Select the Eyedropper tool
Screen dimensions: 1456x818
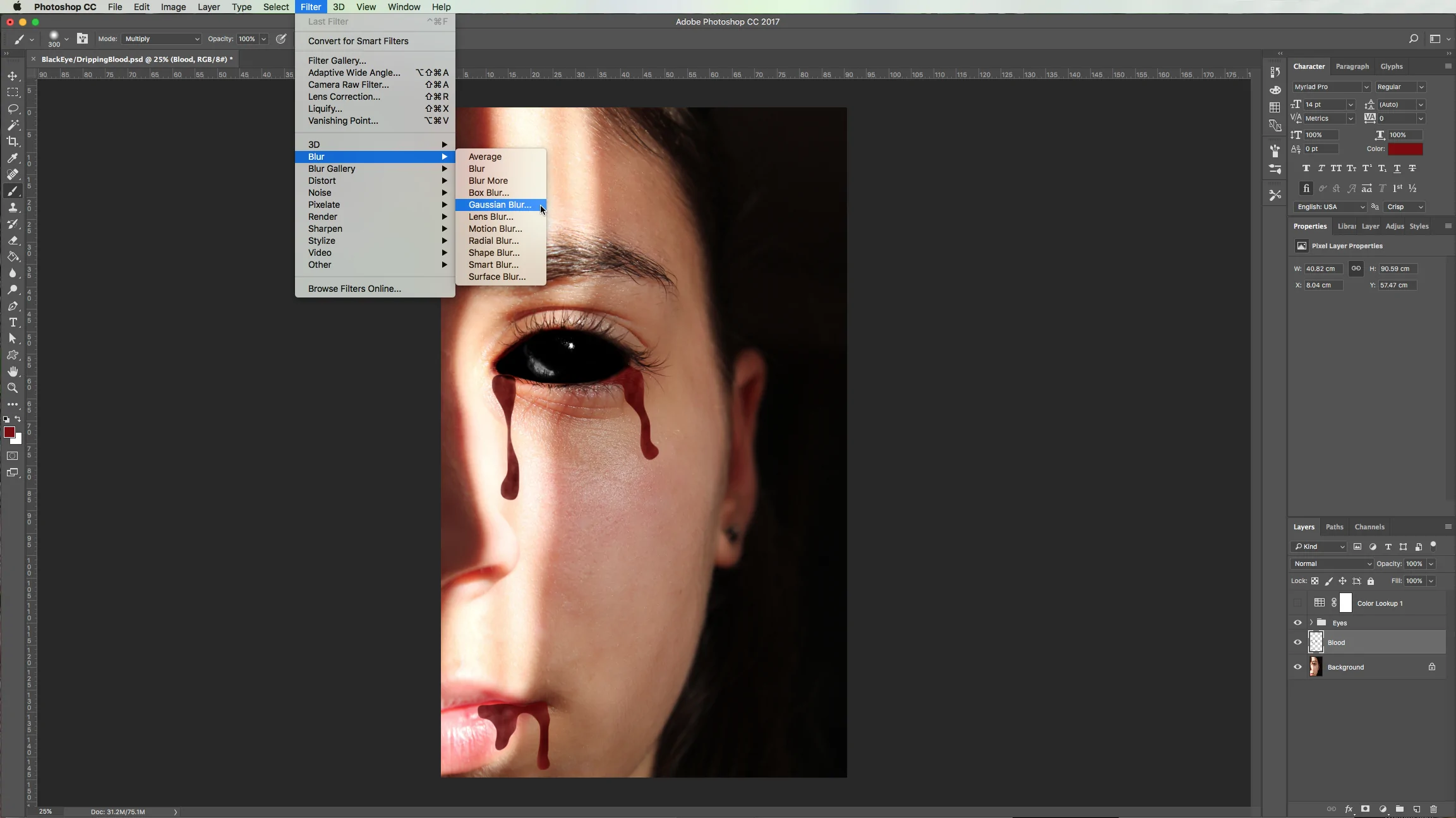click(13, 158)
